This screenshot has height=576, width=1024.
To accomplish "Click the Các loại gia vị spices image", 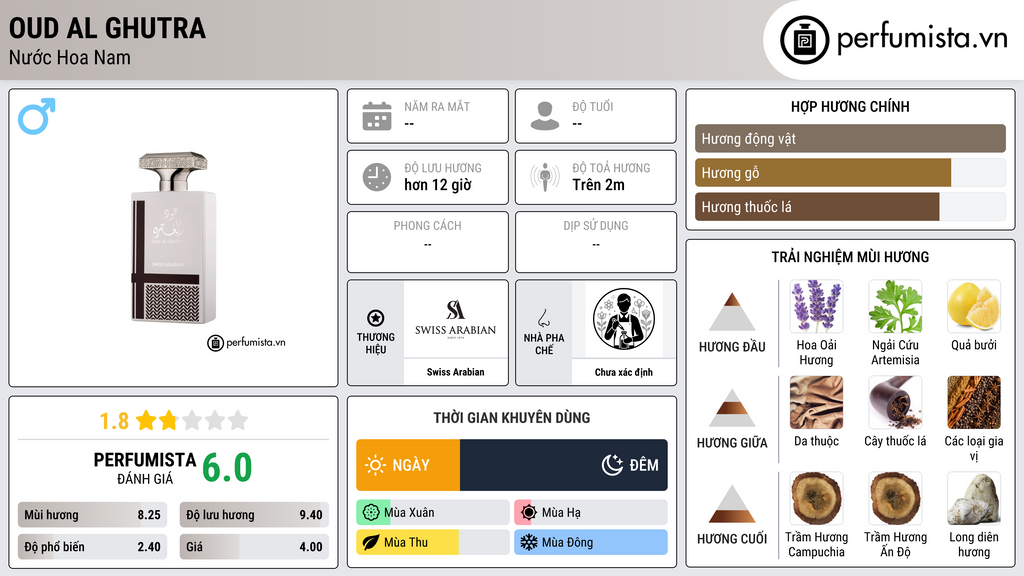I will tap(974, 402).
